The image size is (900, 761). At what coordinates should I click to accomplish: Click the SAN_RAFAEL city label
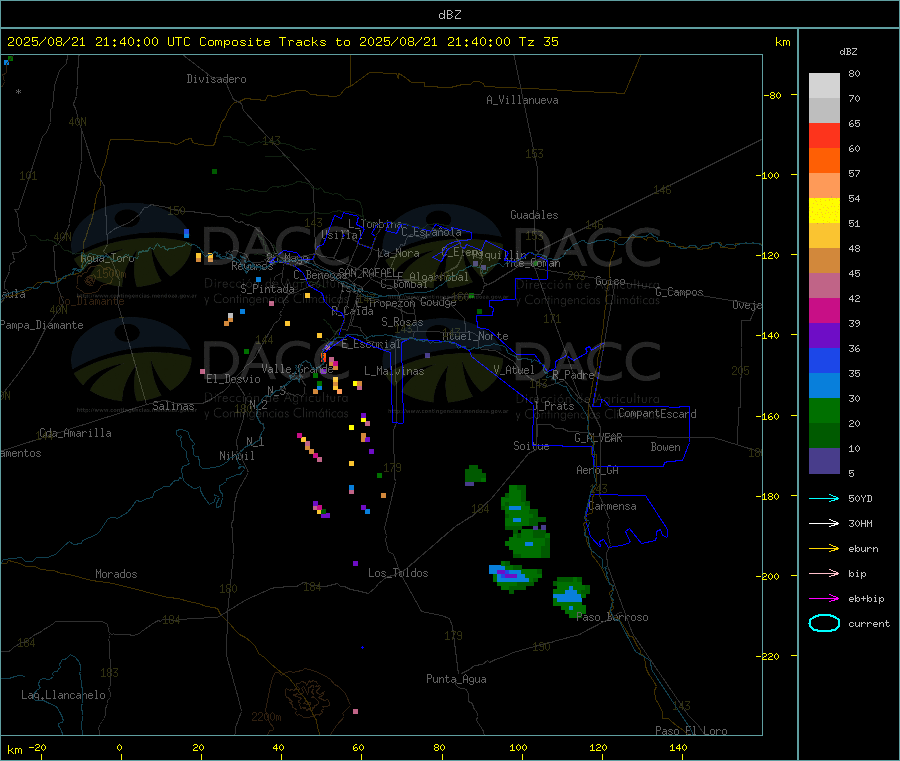367,272
